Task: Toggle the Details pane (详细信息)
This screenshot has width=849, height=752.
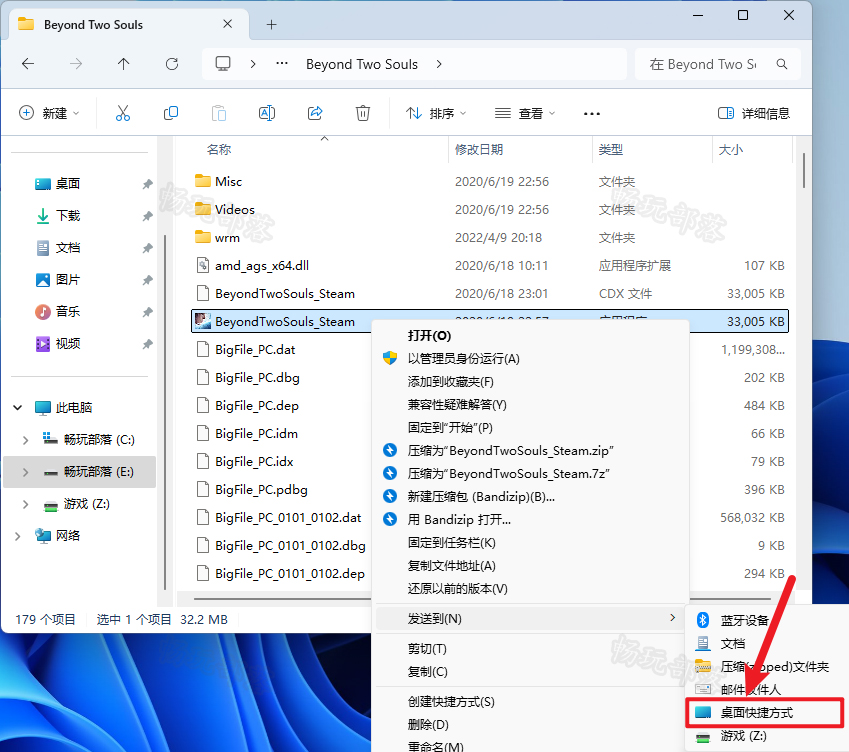Action: pos(753,113)
